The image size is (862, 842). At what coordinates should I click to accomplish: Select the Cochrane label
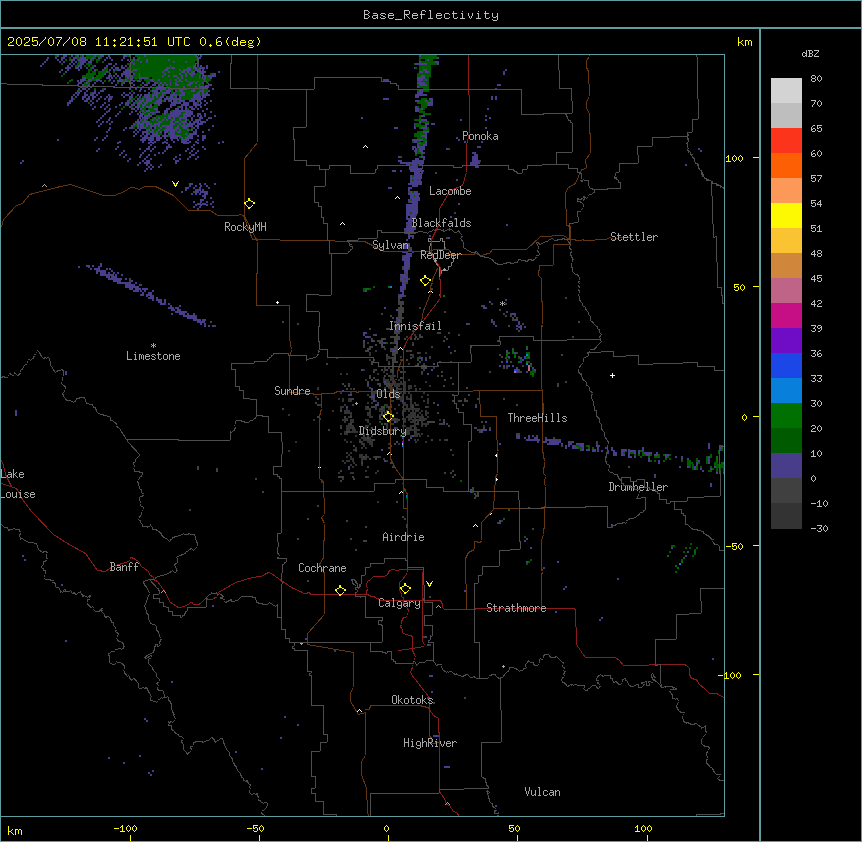322,568
